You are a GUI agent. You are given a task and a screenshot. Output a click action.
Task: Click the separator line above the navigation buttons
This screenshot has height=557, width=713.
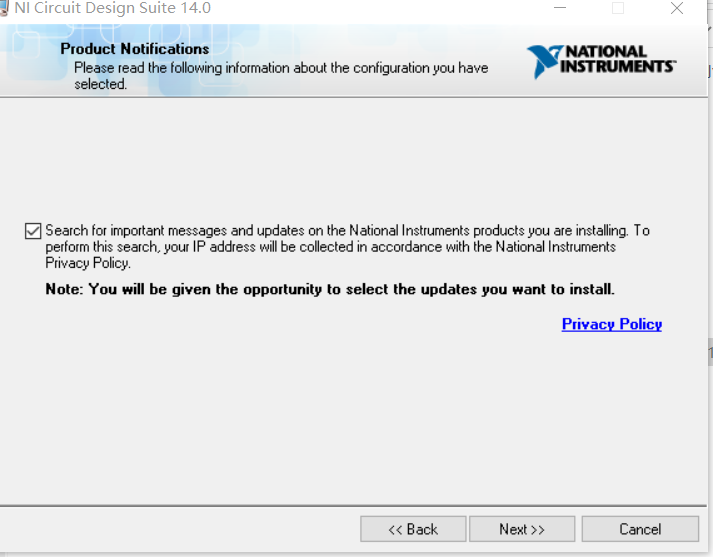click(x=350, y=504)
